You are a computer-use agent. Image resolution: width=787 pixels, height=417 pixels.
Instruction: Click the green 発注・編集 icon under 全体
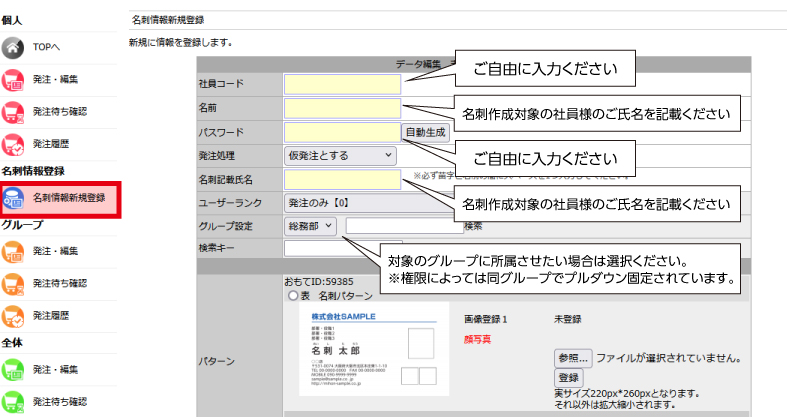14,369
